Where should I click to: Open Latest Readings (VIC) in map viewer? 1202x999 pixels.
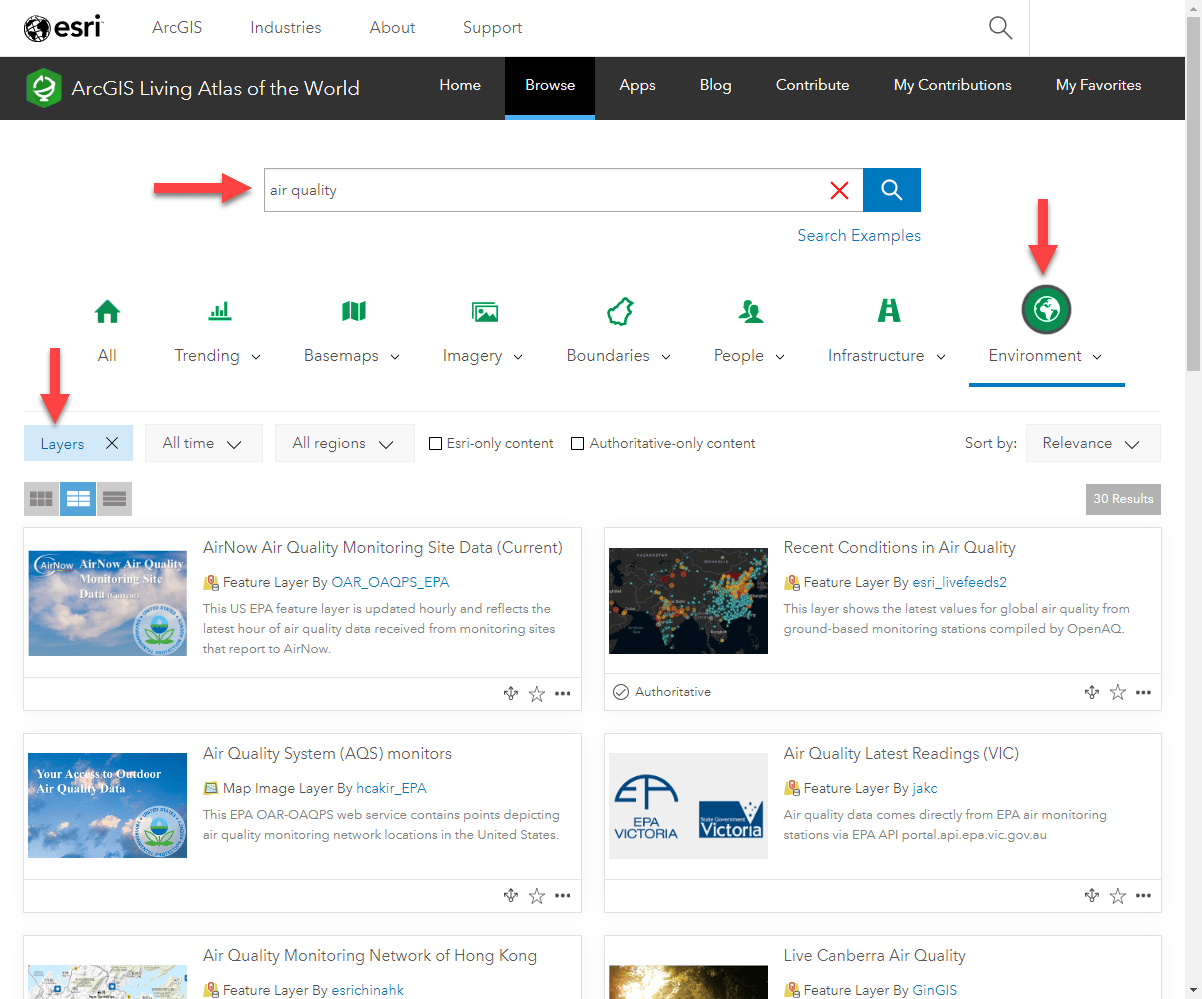click(x=1092, y=896)
